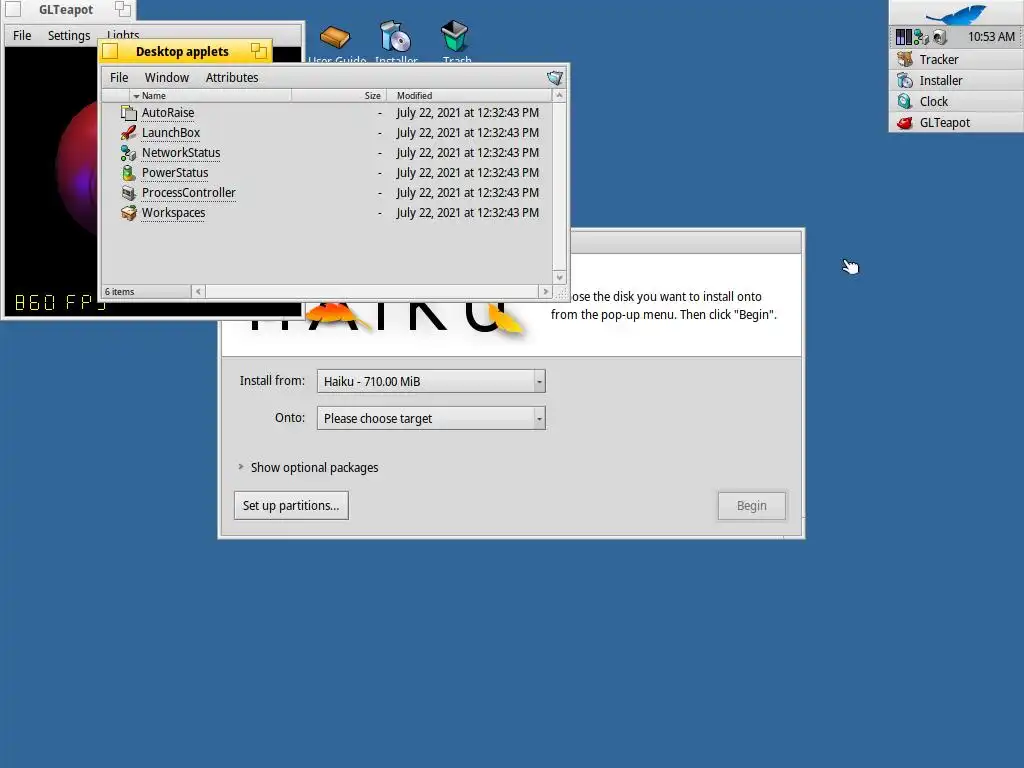Click the Modified column header

click(470, 95)
